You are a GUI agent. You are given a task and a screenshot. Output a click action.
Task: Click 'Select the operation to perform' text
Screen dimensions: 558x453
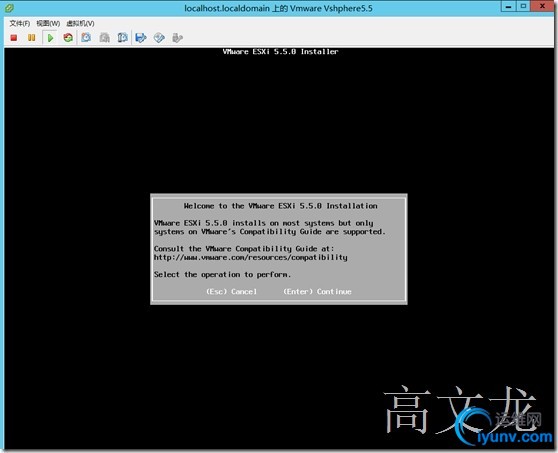click(222, 274)
